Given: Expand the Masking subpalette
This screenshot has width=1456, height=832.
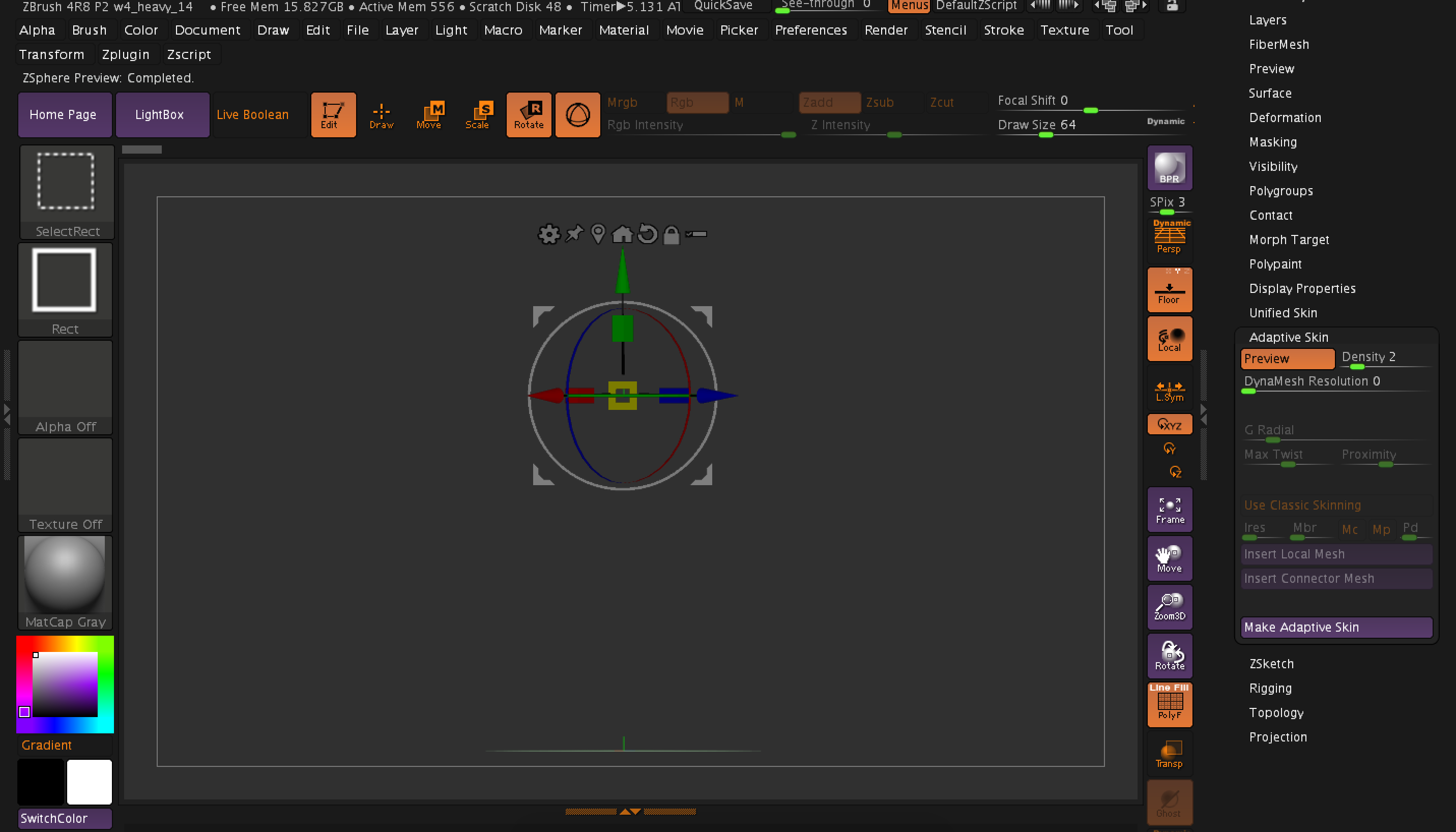Looking at the screenshot, I should (x=1272, y=142).
